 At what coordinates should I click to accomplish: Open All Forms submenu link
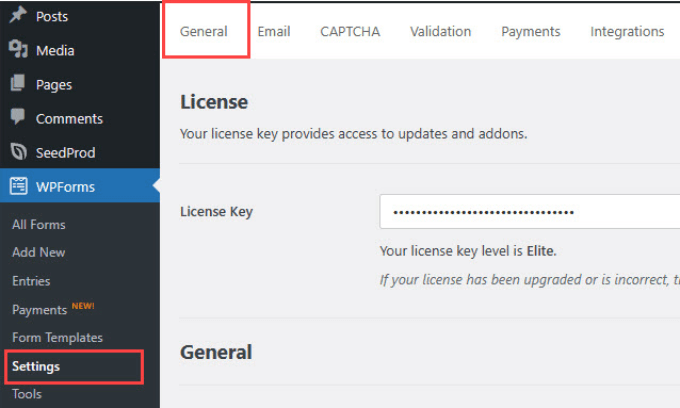(x=39, y=225)
